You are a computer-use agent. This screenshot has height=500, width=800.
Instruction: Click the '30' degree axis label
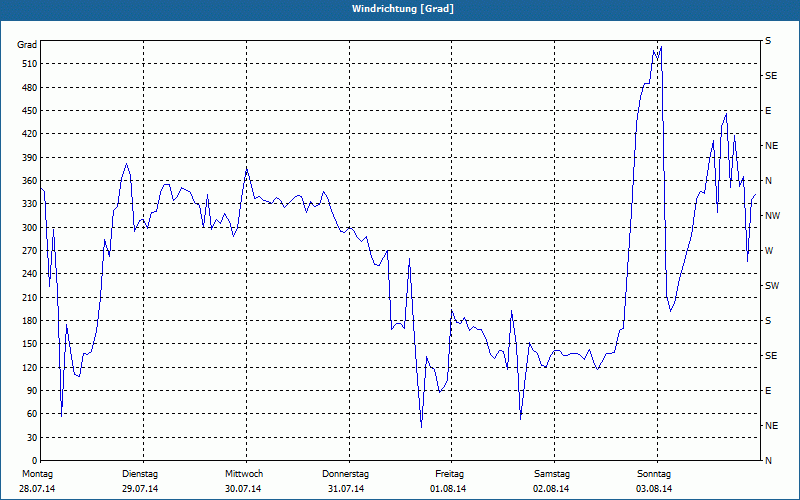32,437
